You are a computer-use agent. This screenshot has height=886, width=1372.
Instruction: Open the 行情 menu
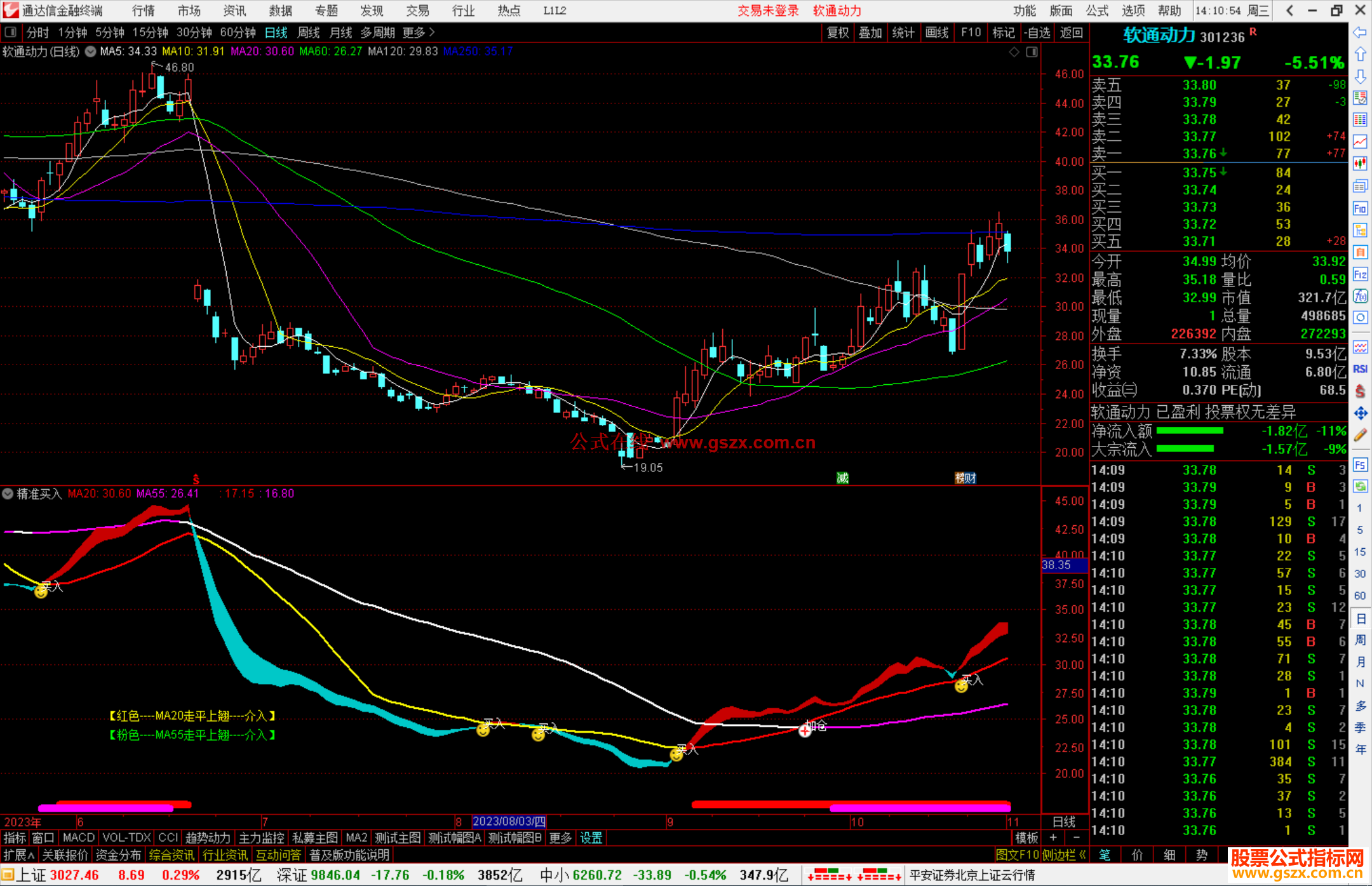tap(143, 10)
